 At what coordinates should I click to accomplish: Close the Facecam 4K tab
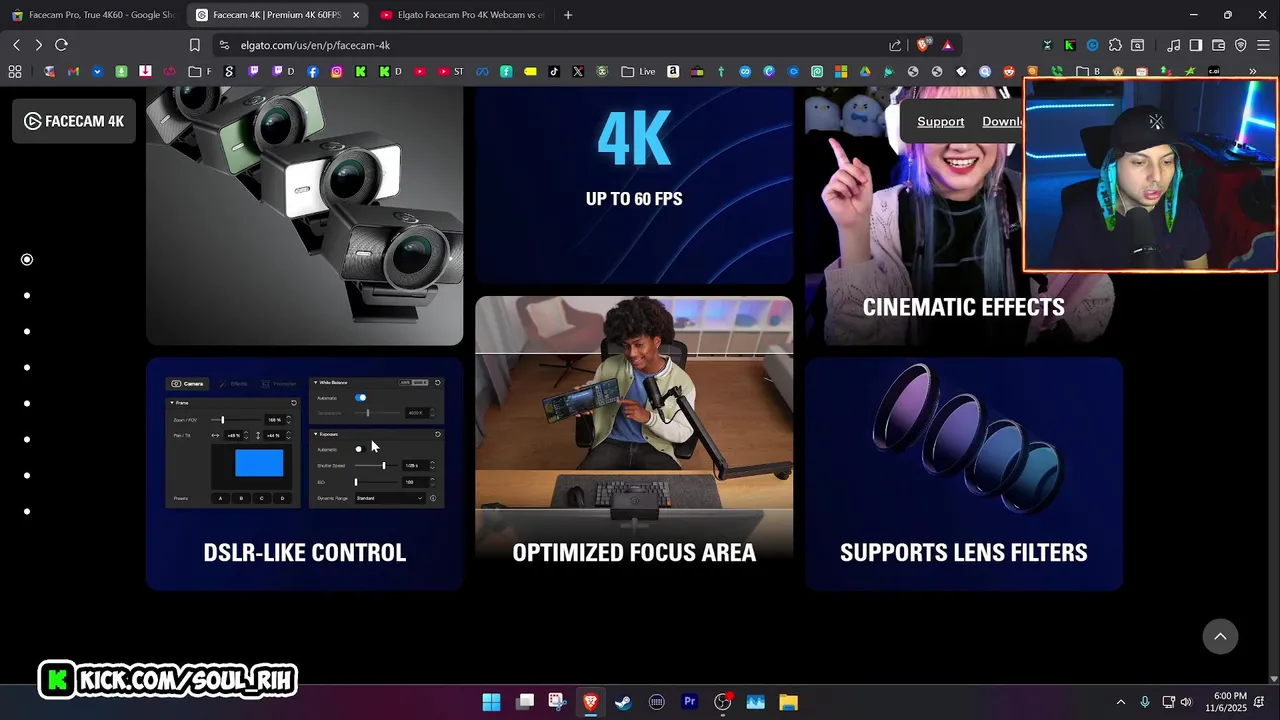pyautogui.click(x=356, y=15)
